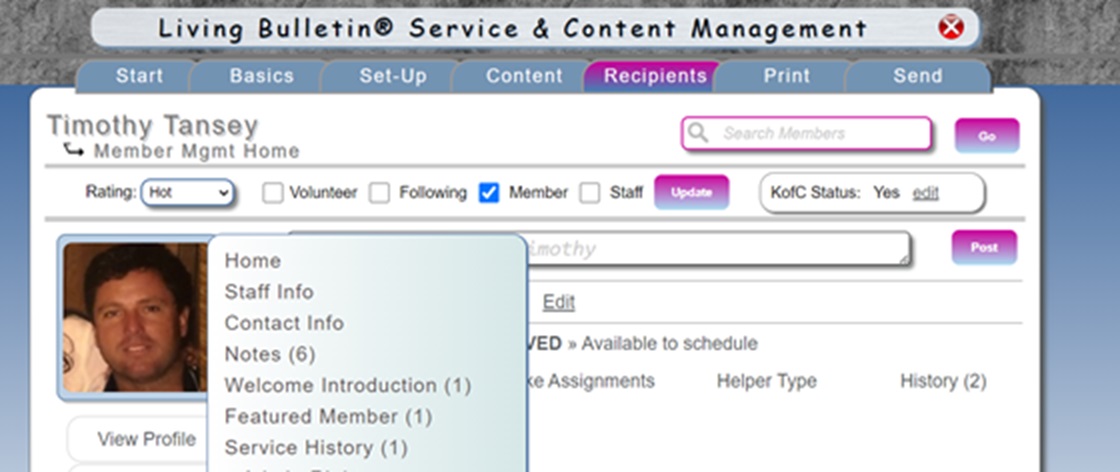Click Timothy Tansey's profile photo
Screen dimensions: 1120x472
pyautogui.click(x=135, y=318)
